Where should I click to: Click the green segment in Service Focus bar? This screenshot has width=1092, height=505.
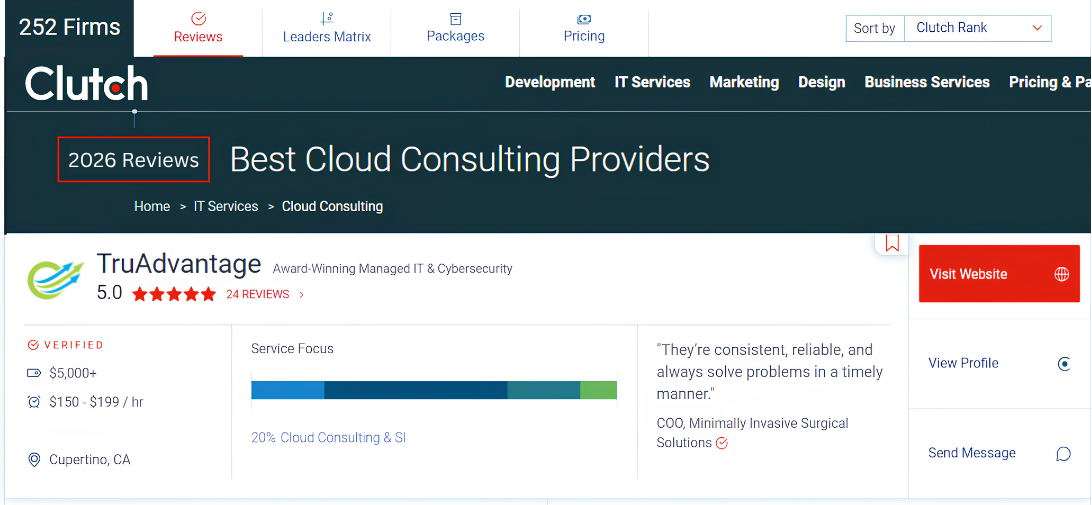pos(598,390)
